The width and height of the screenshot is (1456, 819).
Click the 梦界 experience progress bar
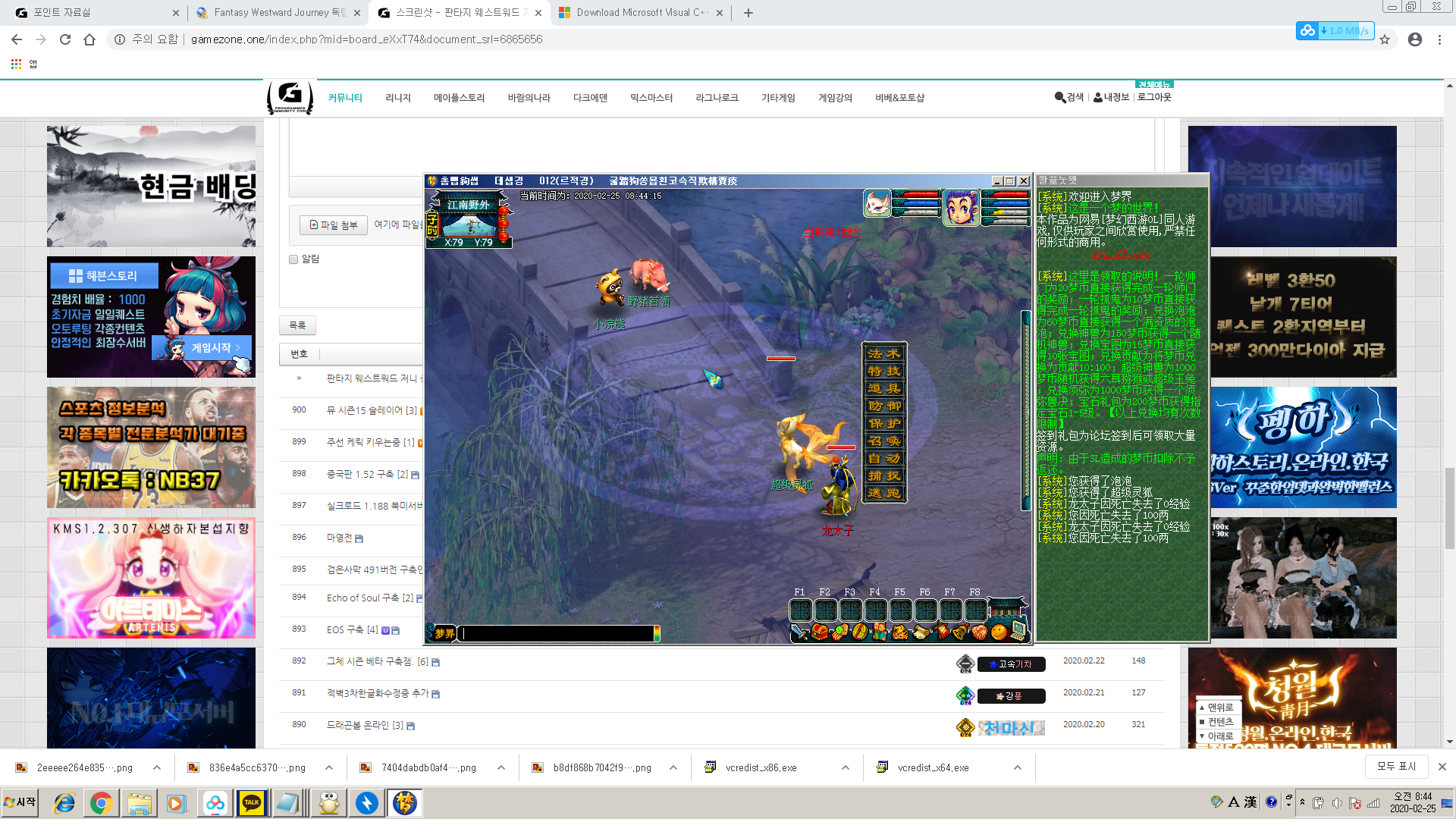tap(559, 634)
